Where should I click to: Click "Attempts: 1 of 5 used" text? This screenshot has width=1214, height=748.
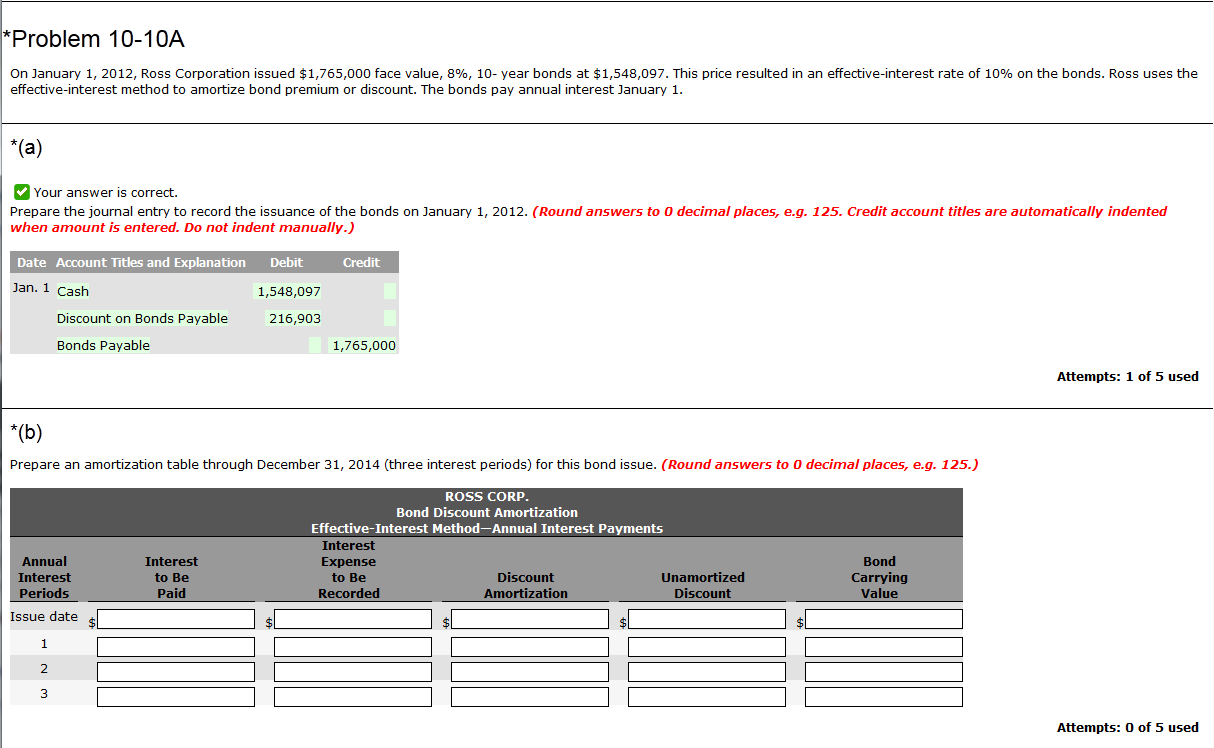click(x=1127, y=376)
